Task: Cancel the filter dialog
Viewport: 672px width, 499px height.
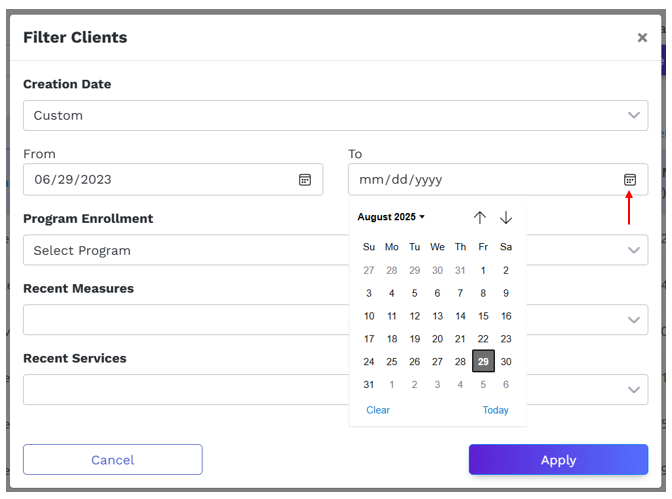Action: pos(113,460)
